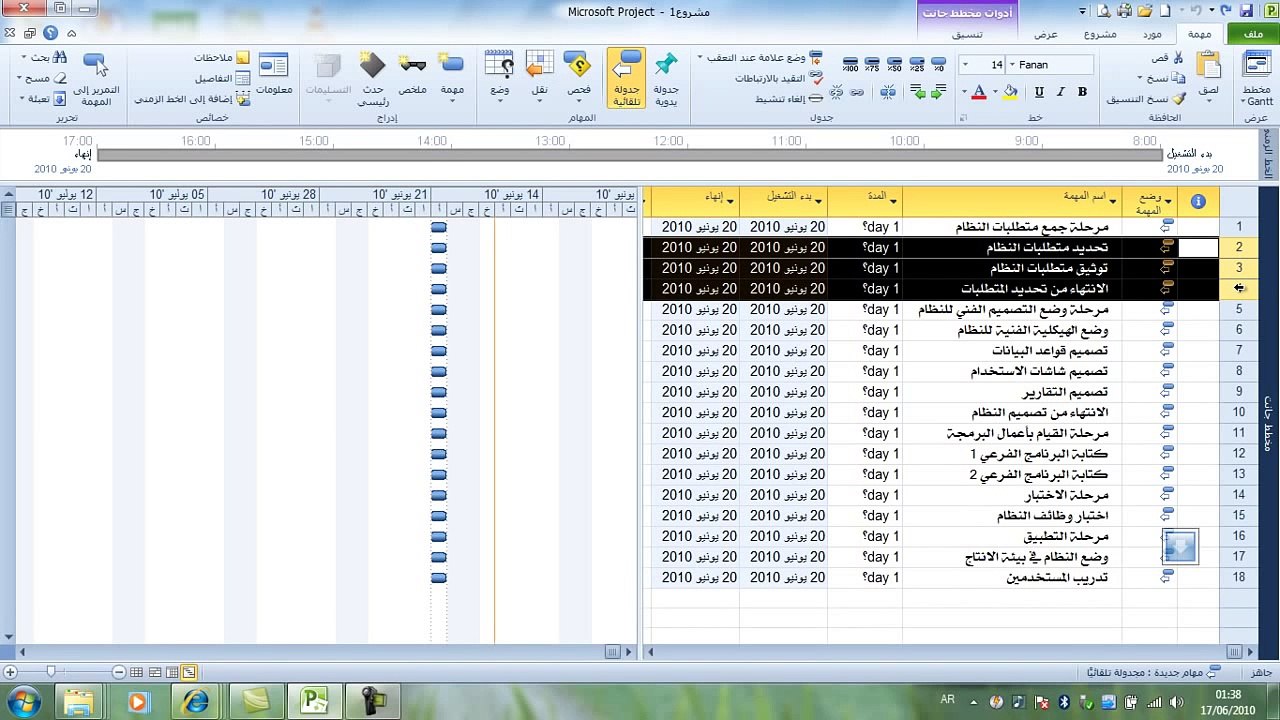Image resolution: width=1280 pixels, height=720 pixels.
Task: Toggle Inactivate task (إلغاء تنشيط)
Action: click(788, 99)
